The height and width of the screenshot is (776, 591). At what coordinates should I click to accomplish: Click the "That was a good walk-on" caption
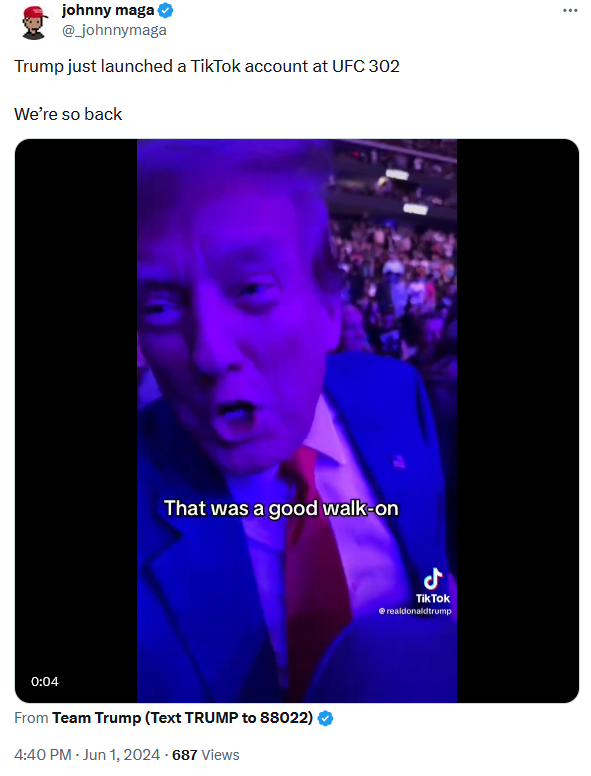(281, 508)
